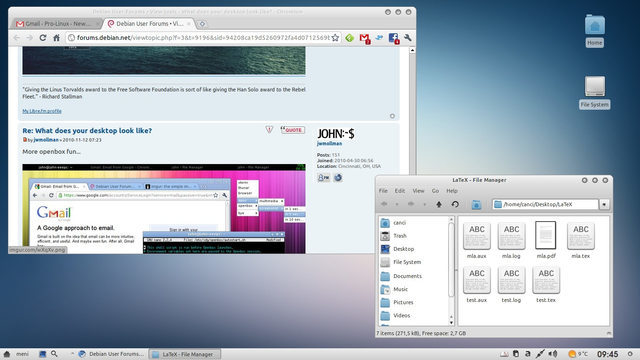Viewport: 640px width, 360px height.
Task: Open the Gmail checker extension icon
Action: (x=364, y=38)
